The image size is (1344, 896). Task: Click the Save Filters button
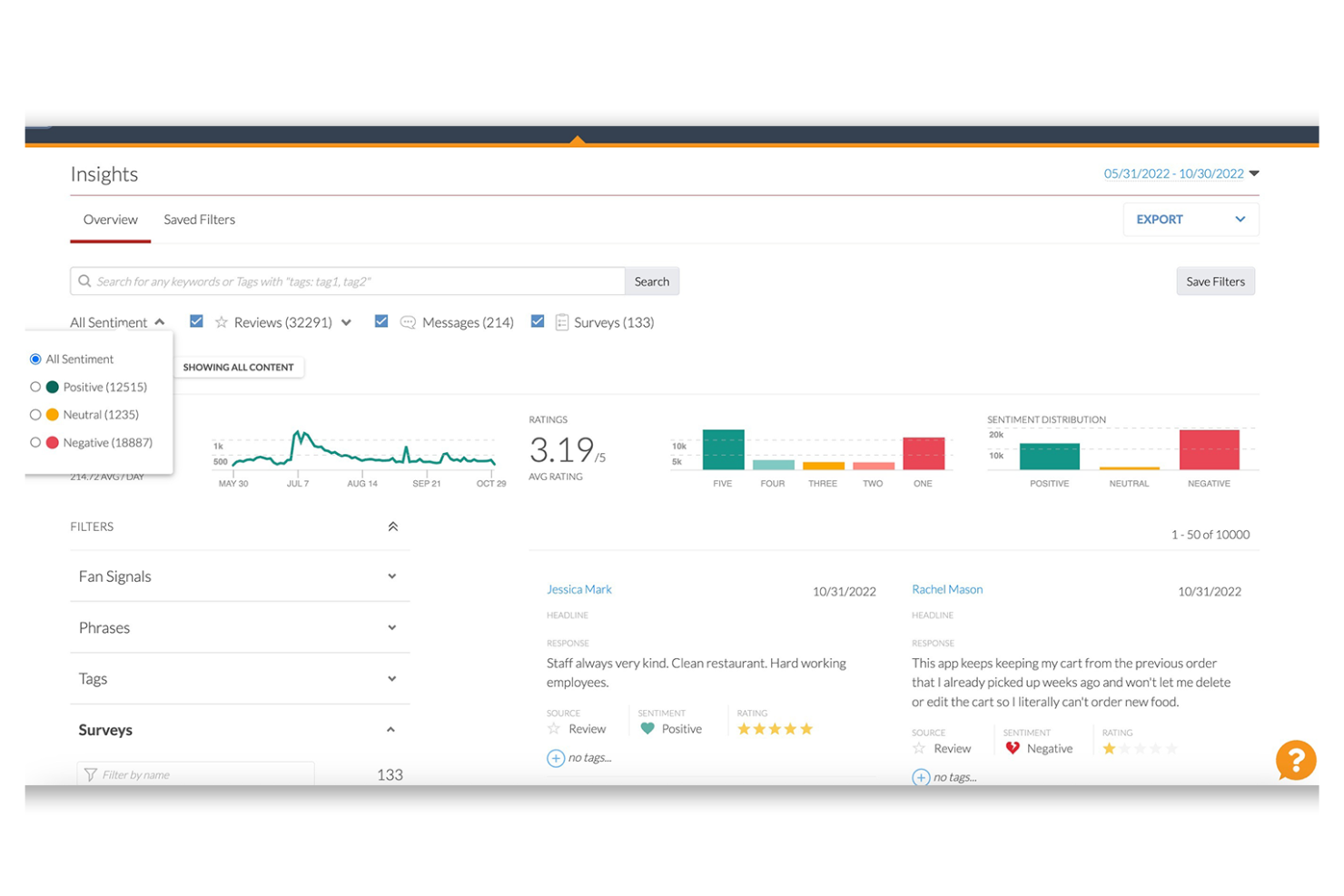[1215, 281]
